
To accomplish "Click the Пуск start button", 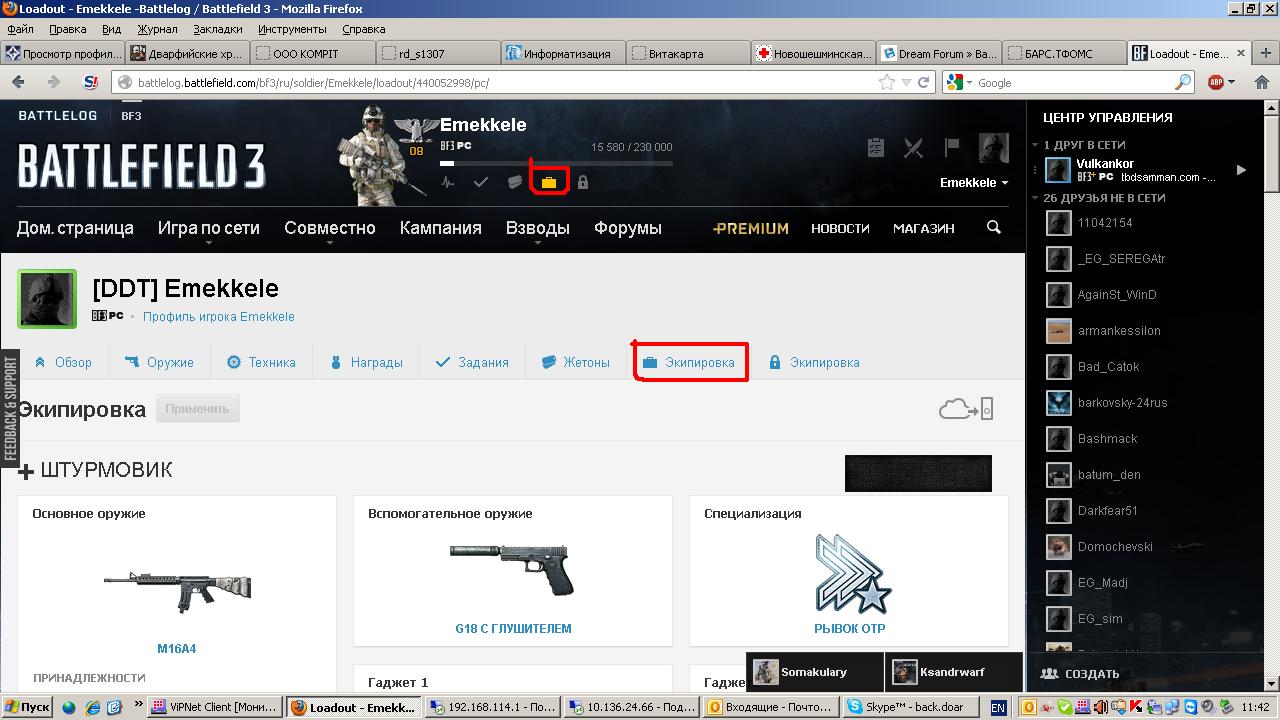I will pos(27,707).
